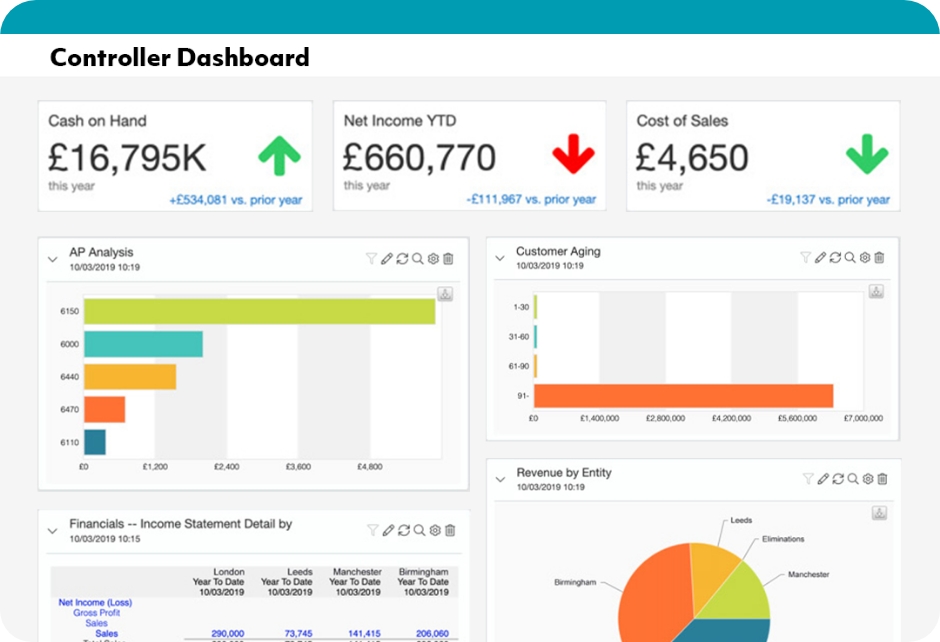Collapse the Financials Income Statement panel
Screen dimensions: 940x642
pos(52,531)
